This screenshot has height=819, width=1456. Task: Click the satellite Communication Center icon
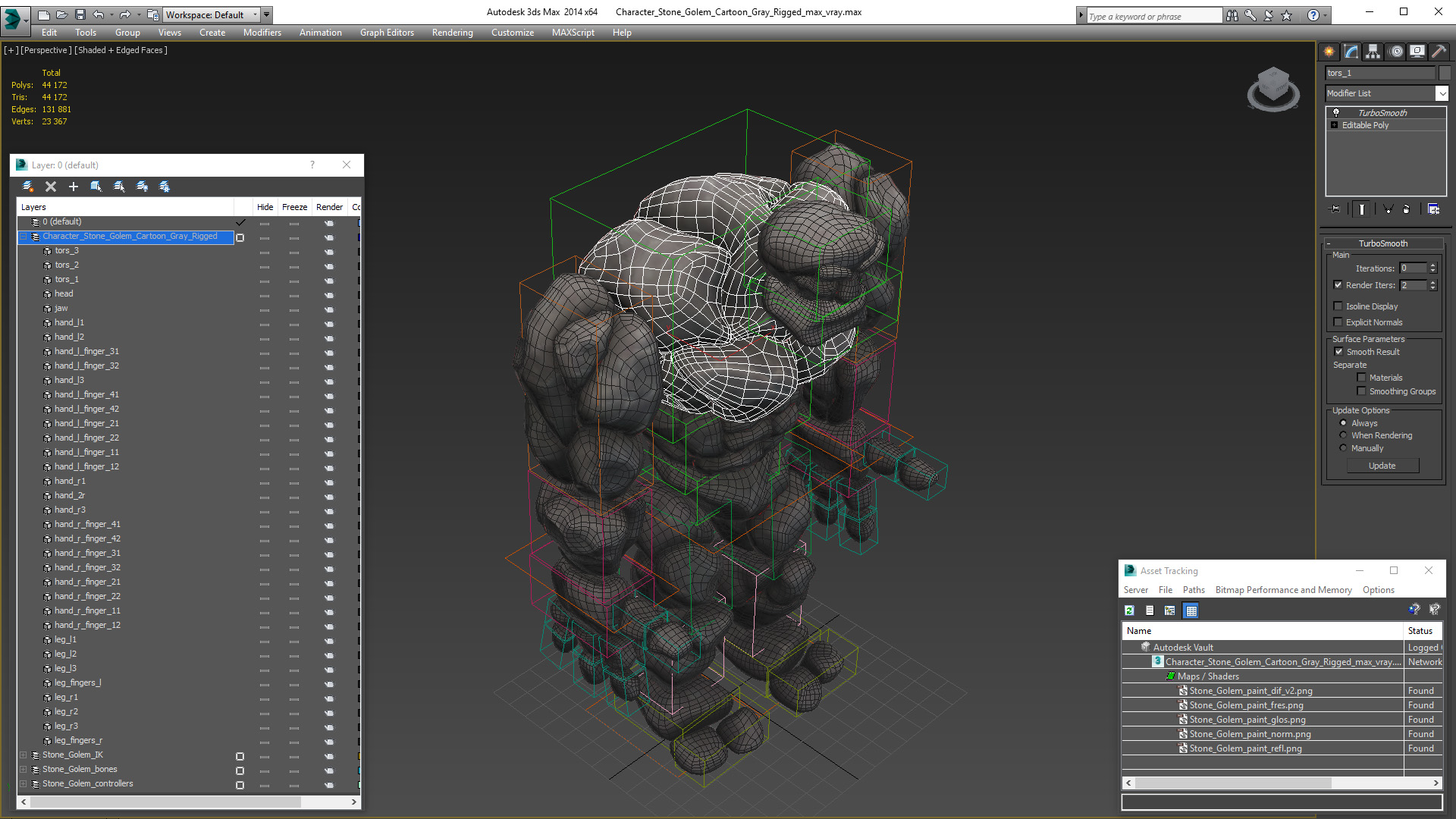[1268, 15]
